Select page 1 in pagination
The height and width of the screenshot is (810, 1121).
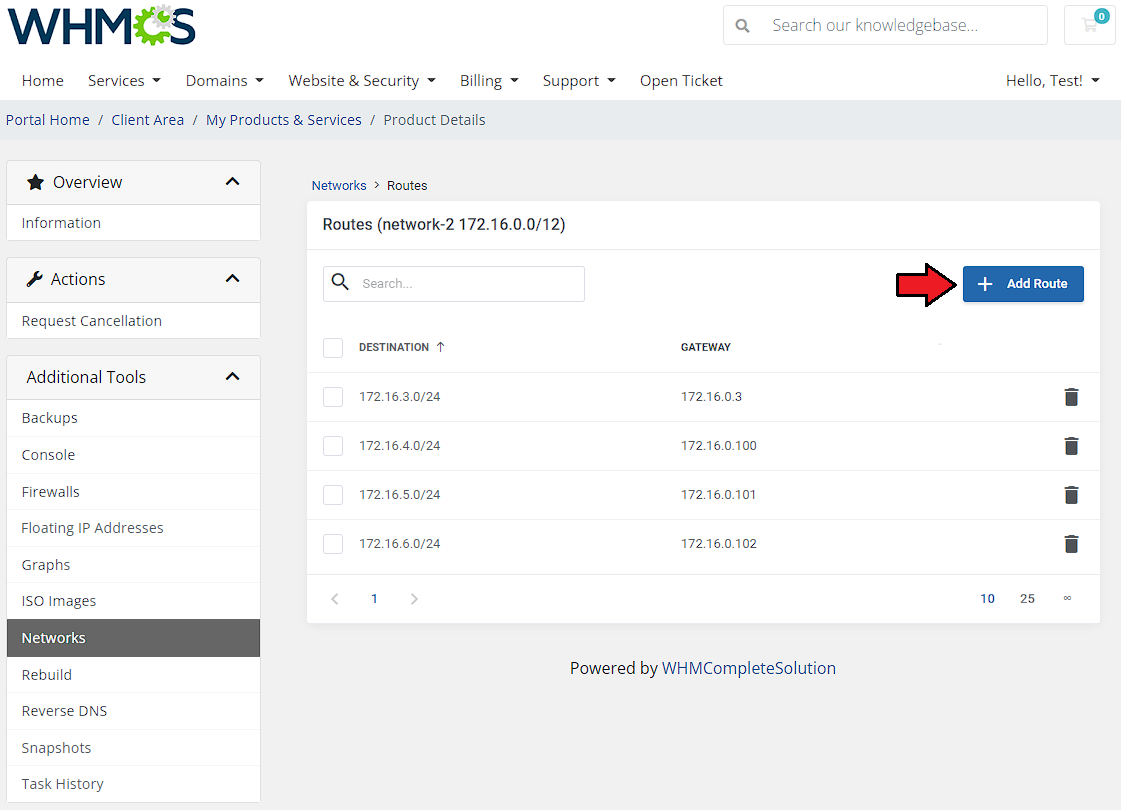coord(374,598)
